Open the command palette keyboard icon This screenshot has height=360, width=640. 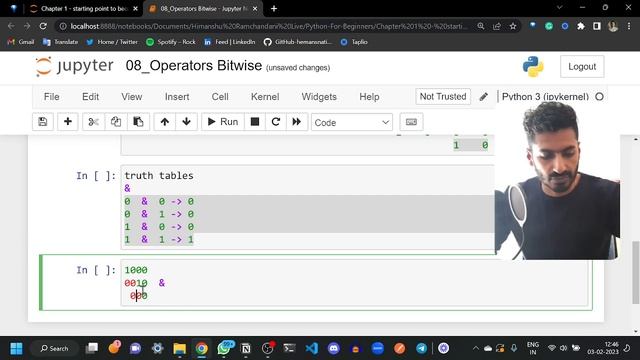[411, 122]
